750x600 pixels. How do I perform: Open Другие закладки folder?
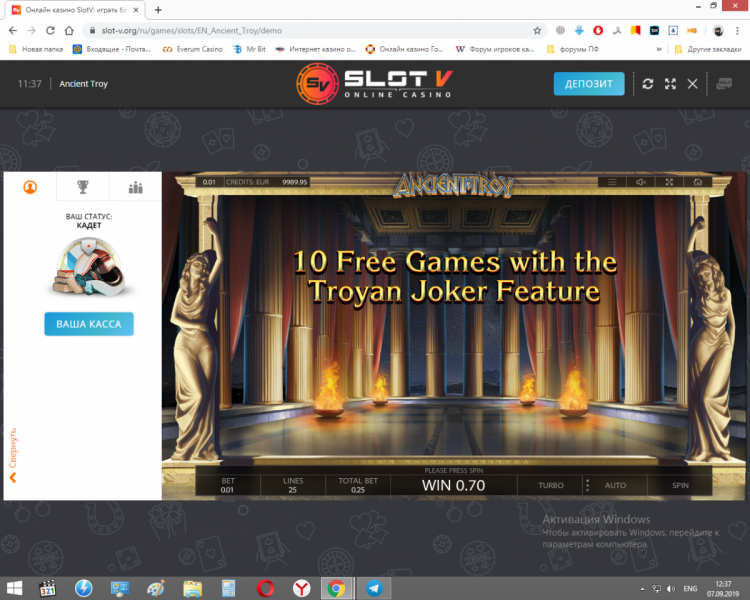coord(708,49)
